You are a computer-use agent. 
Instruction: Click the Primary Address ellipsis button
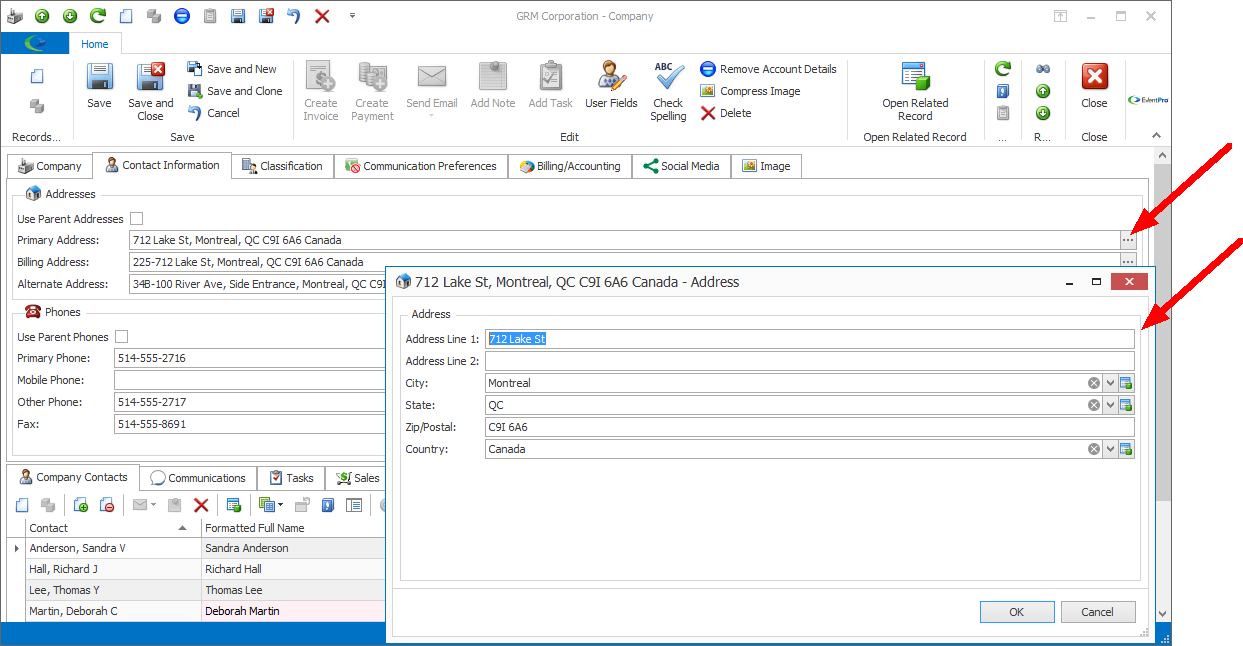pyautogui.click(x=1128, y=240)
